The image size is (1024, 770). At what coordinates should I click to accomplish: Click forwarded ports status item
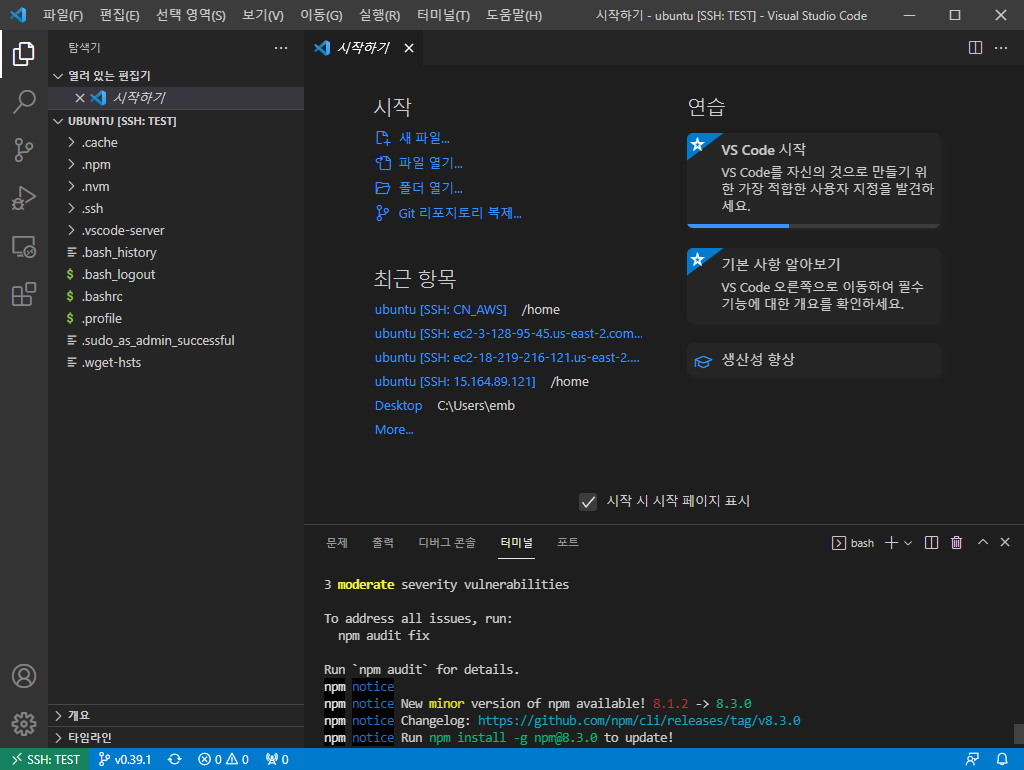[277, 759]
